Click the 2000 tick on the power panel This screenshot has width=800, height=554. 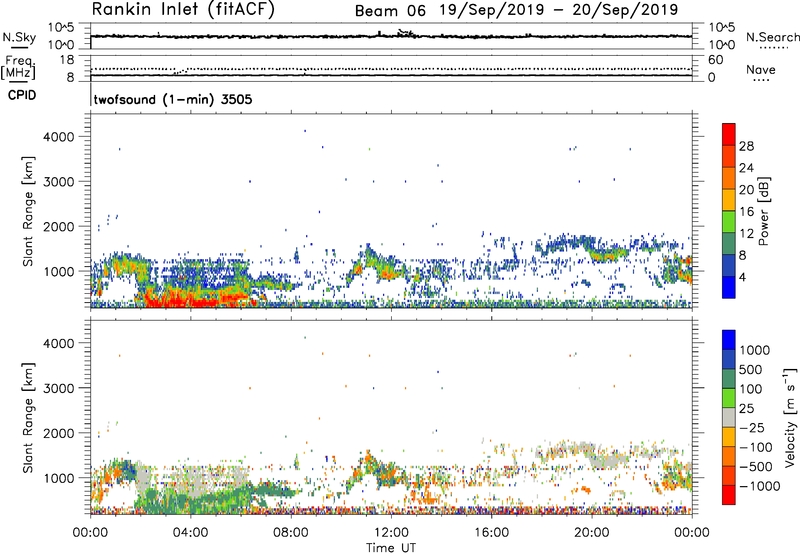(x=59, y=226)
